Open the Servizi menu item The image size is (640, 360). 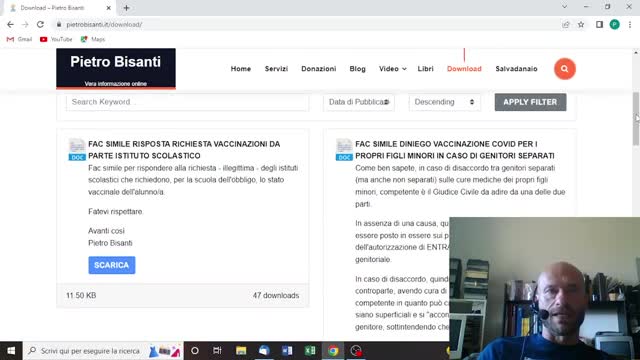(x=276, y=69)
